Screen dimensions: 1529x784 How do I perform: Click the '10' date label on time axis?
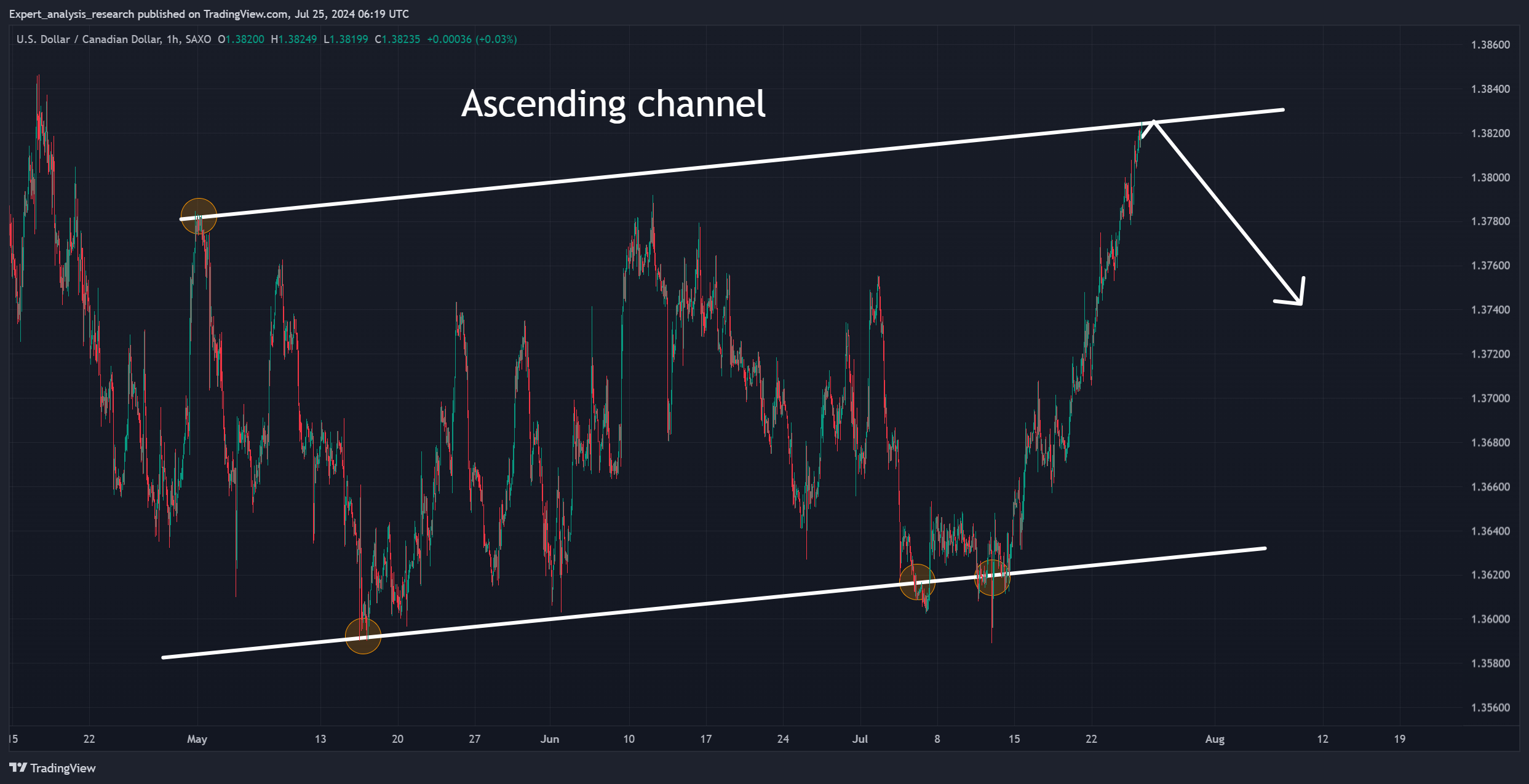pyautogui.click(x=629, y=739)
